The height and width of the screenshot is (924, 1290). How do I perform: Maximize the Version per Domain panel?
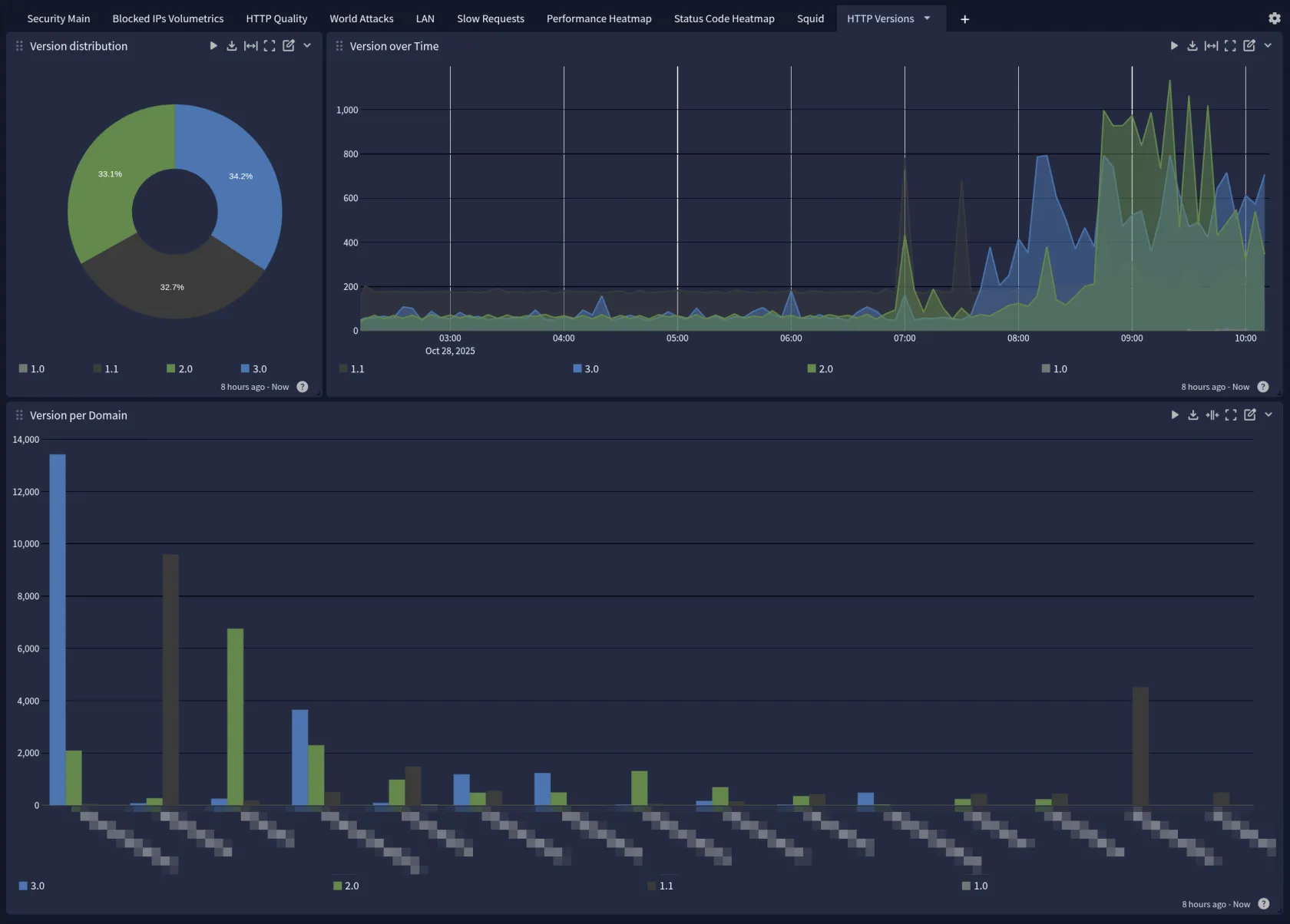pyautogui.click(x=1231, y=415)
